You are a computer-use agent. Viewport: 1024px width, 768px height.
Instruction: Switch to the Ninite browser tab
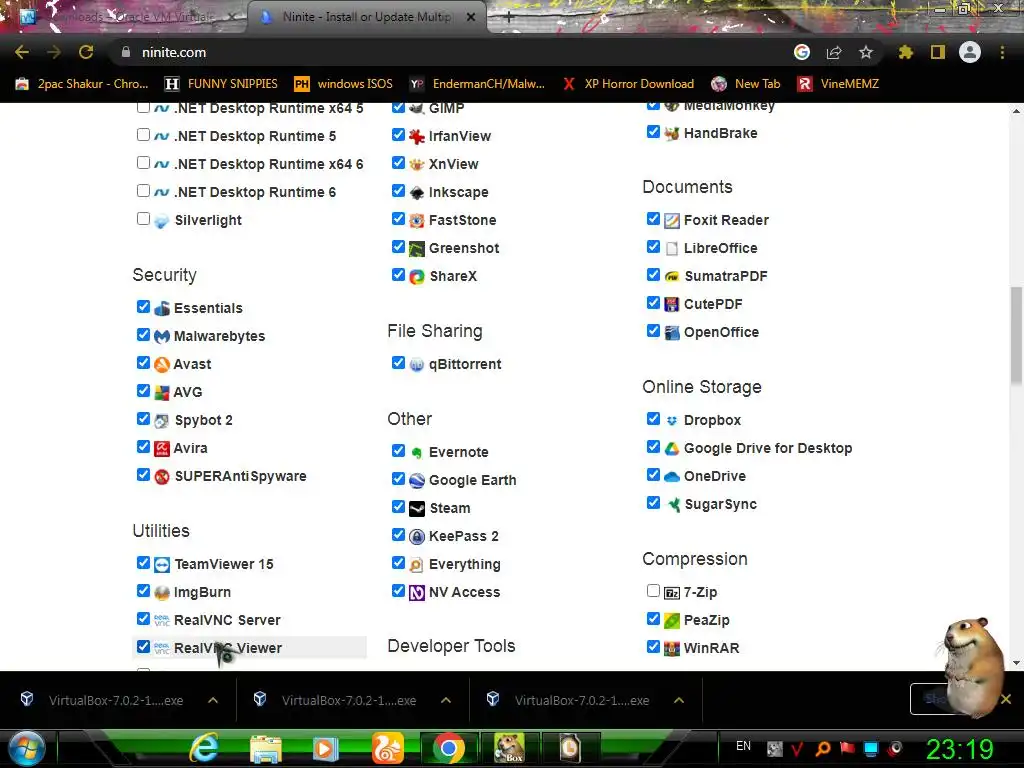point(367,17)
